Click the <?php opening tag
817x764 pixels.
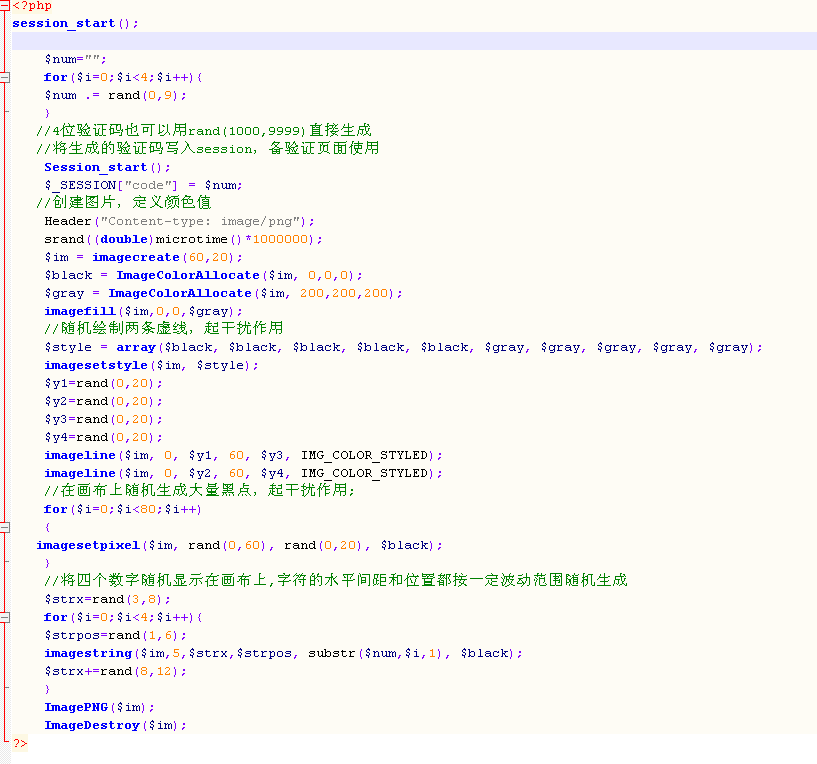click(x=32, y=6)
